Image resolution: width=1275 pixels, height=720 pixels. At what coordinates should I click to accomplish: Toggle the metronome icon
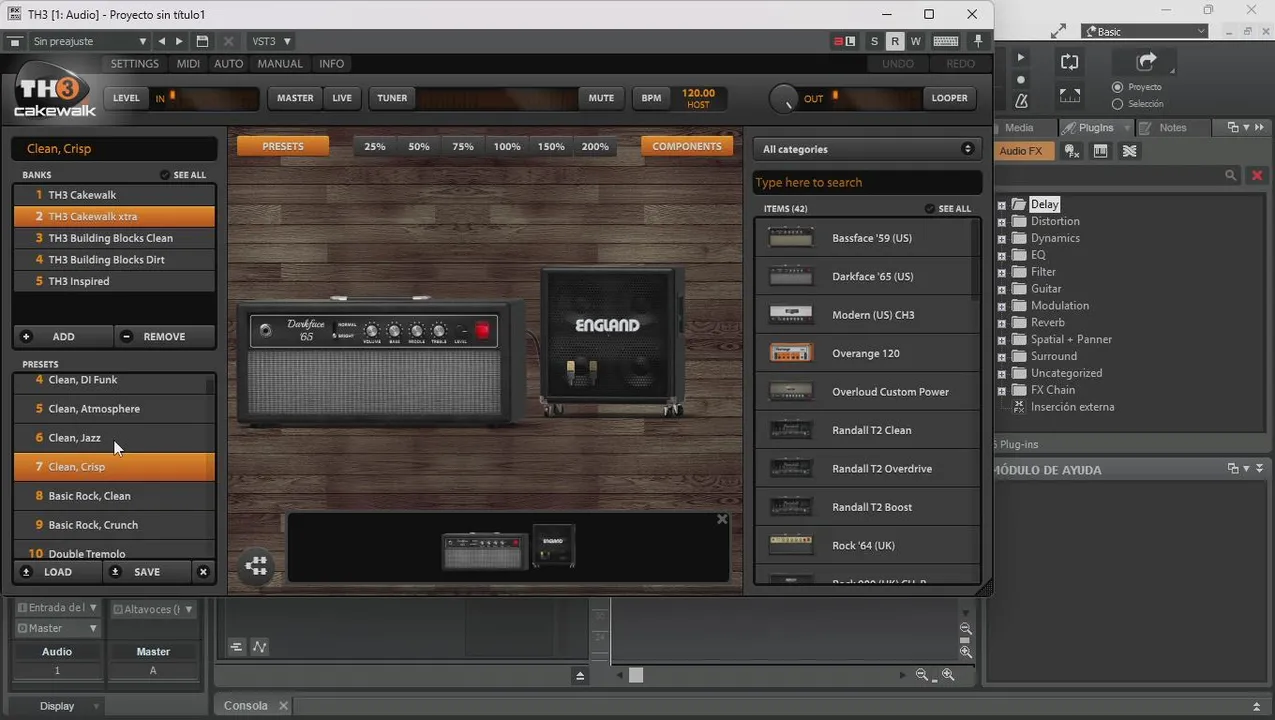pyautogui.click(x=1021, y=101)
